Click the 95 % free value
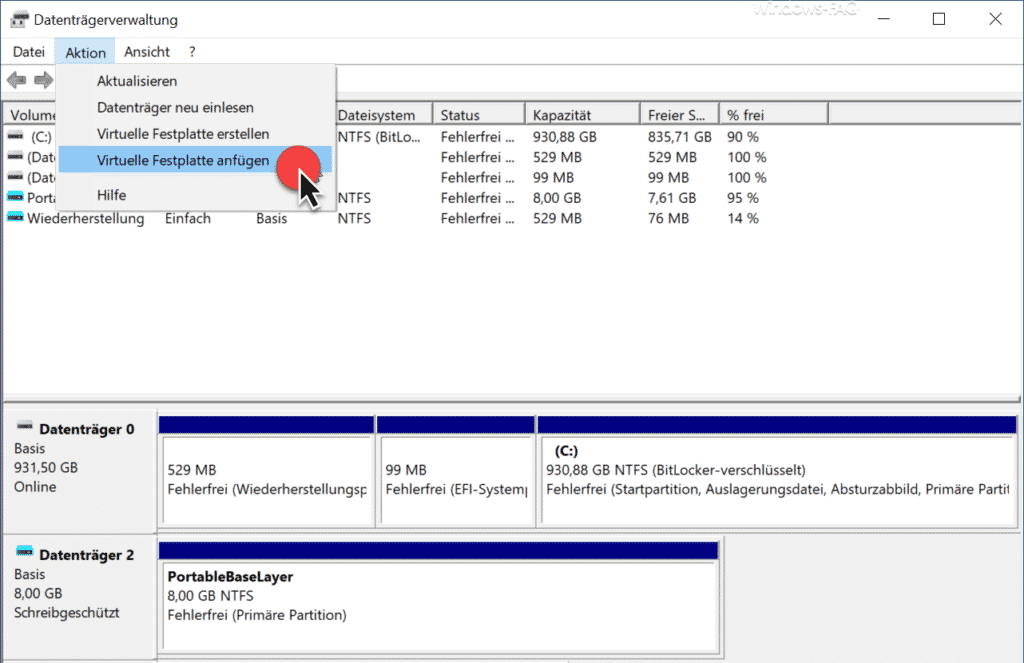Viewport: 1024px width, 663px height. [x=743, y=198]
